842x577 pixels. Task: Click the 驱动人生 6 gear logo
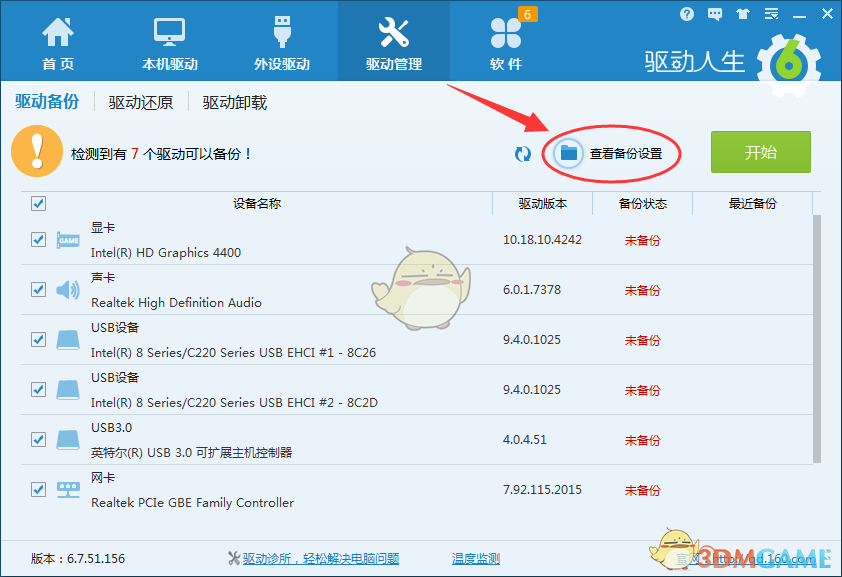point(788,65)
